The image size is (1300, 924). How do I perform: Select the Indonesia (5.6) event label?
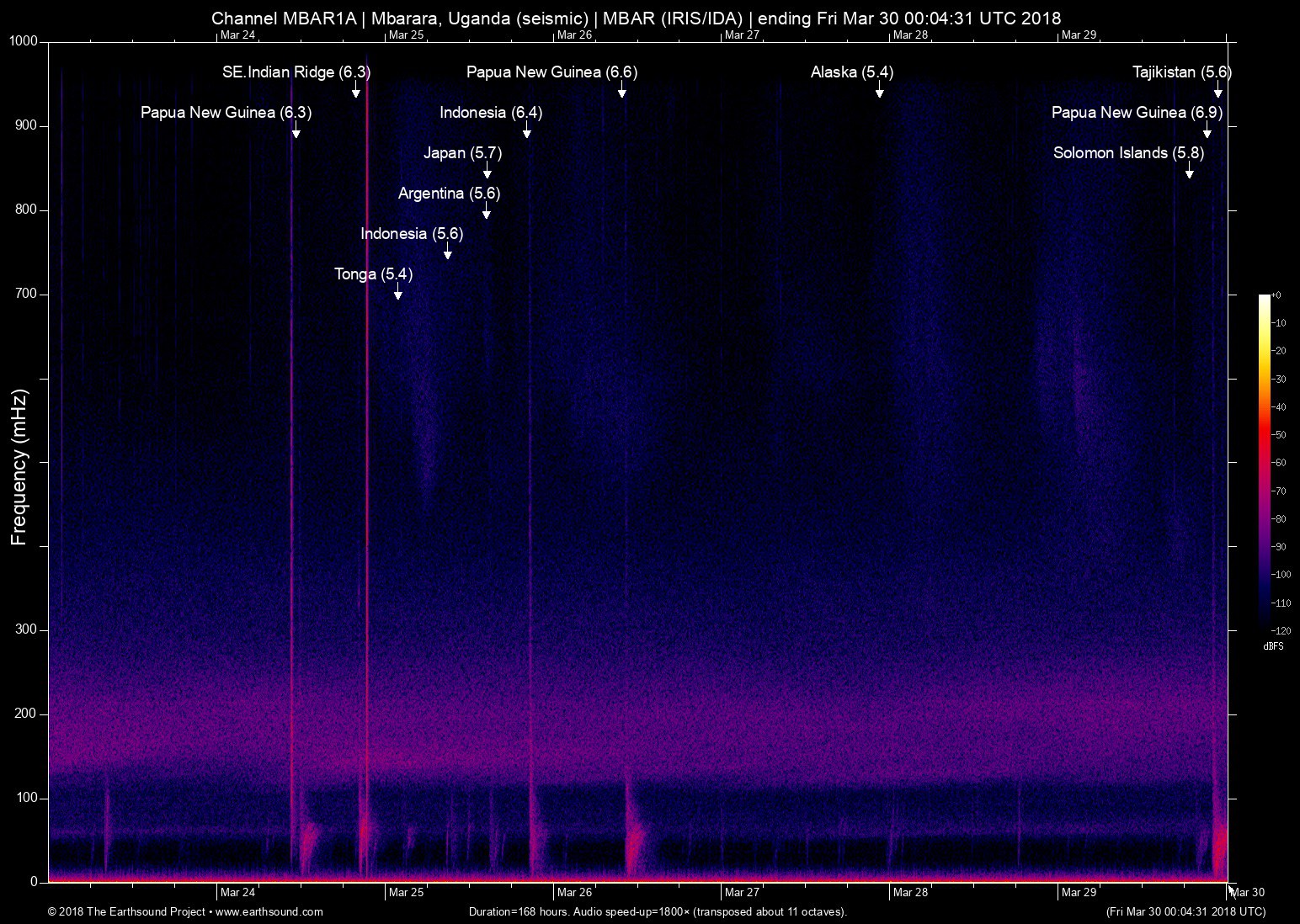point(412,234)
